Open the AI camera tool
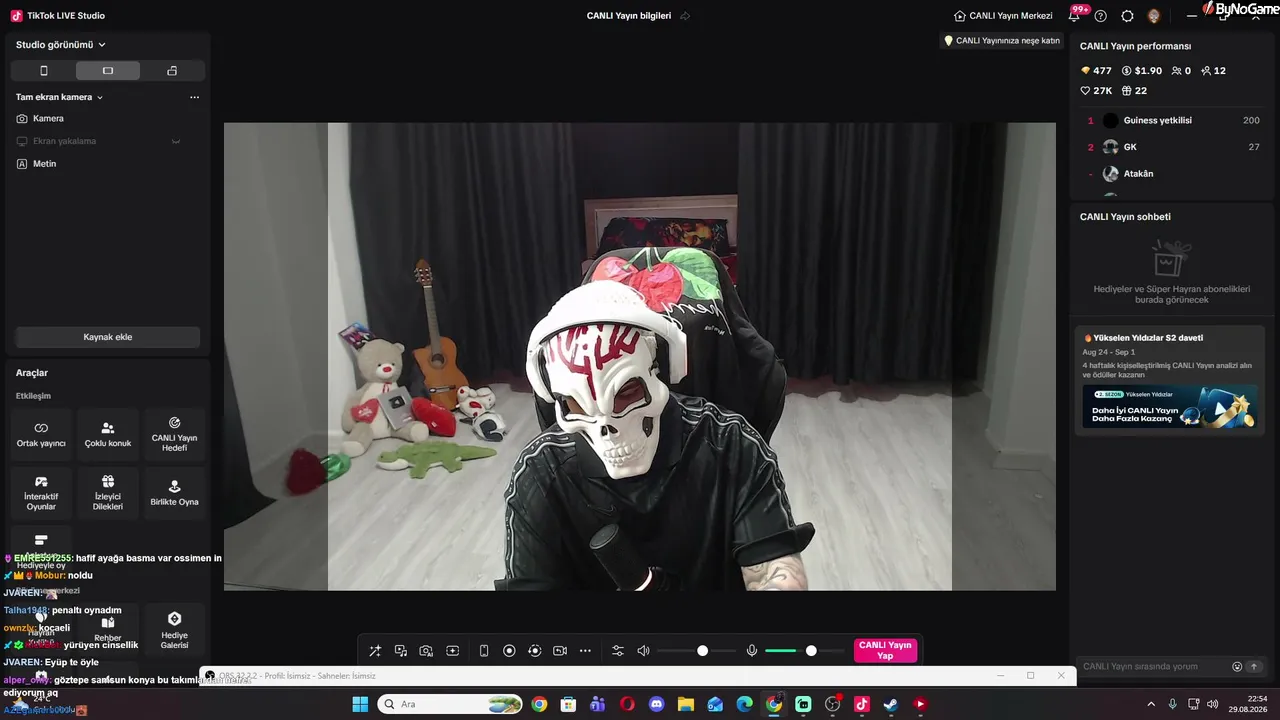The height and width of the screenshot is (720, 1280). point(426,651)
